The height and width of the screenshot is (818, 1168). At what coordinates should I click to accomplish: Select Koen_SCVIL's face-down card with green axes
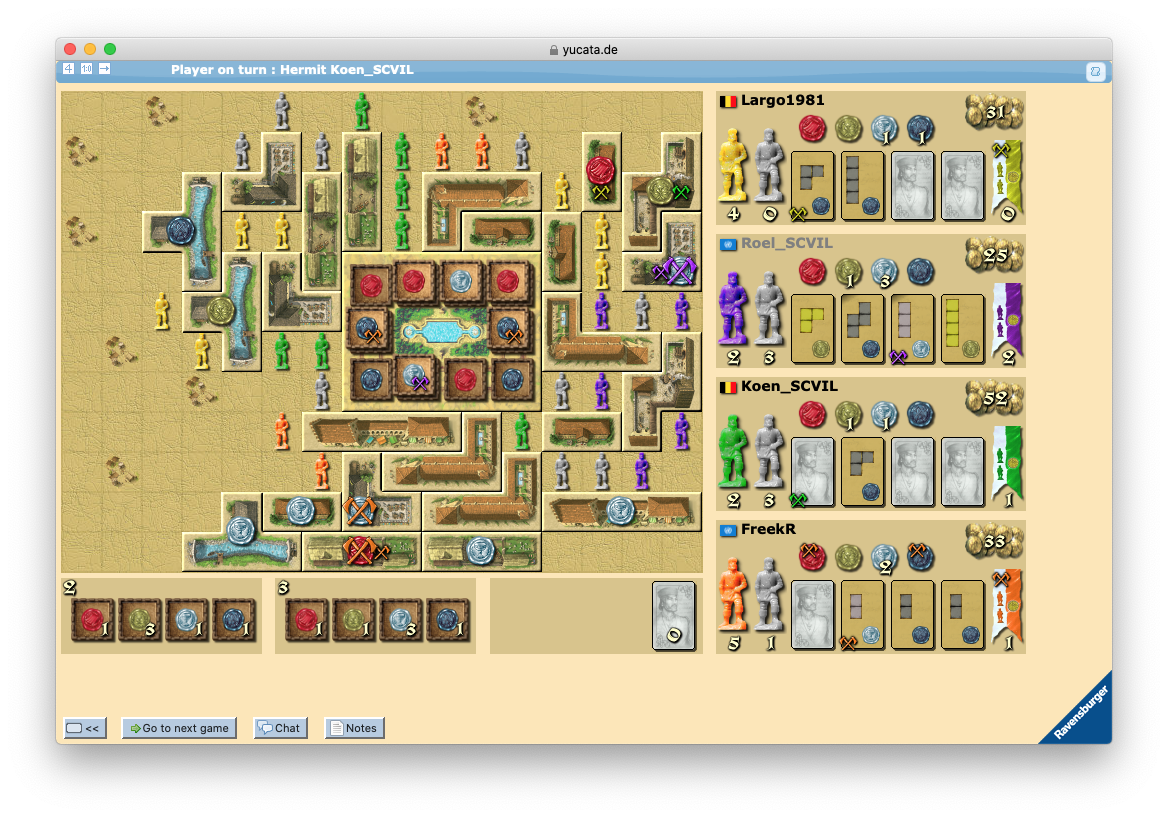[813, 472]
